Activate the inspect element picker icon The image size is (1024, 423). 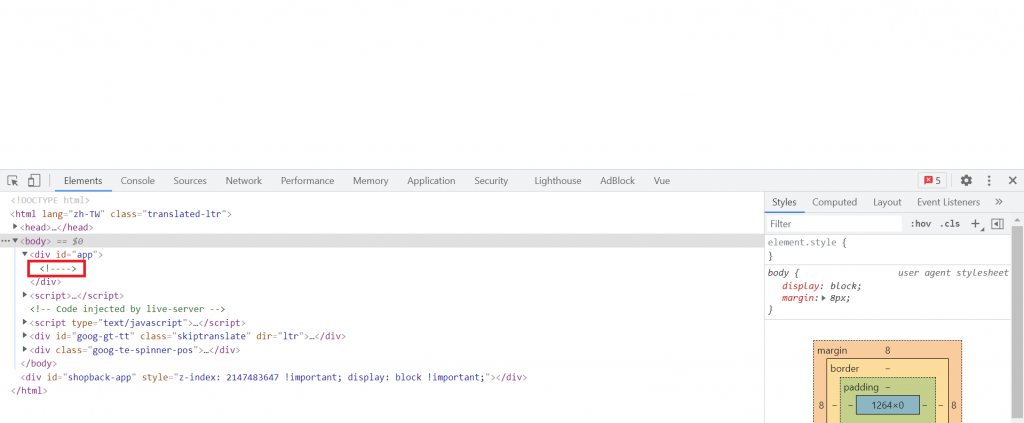click(x=12, y=181)
